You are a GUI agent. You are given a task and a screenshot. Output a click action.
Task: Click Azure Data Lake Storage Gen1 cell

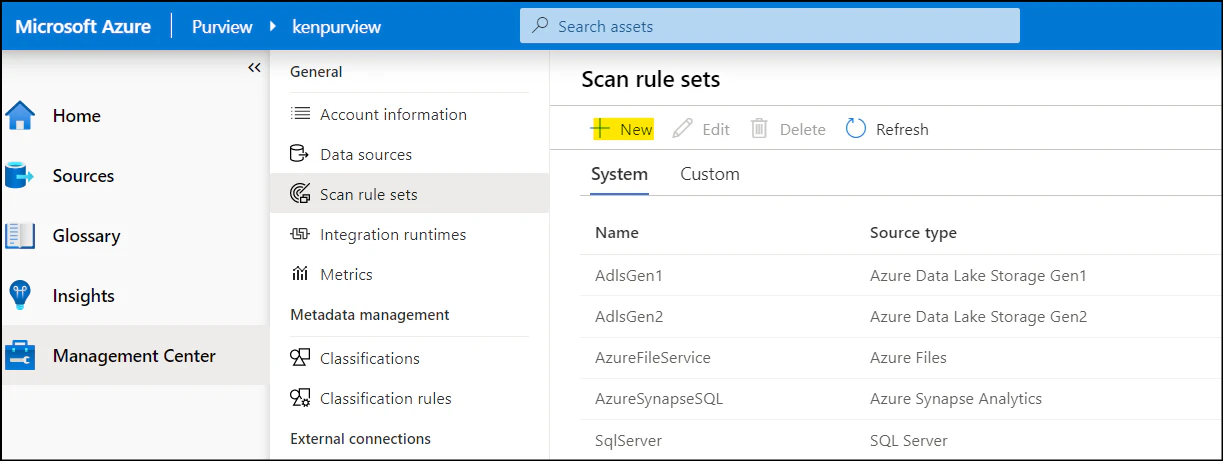point(978,275)
